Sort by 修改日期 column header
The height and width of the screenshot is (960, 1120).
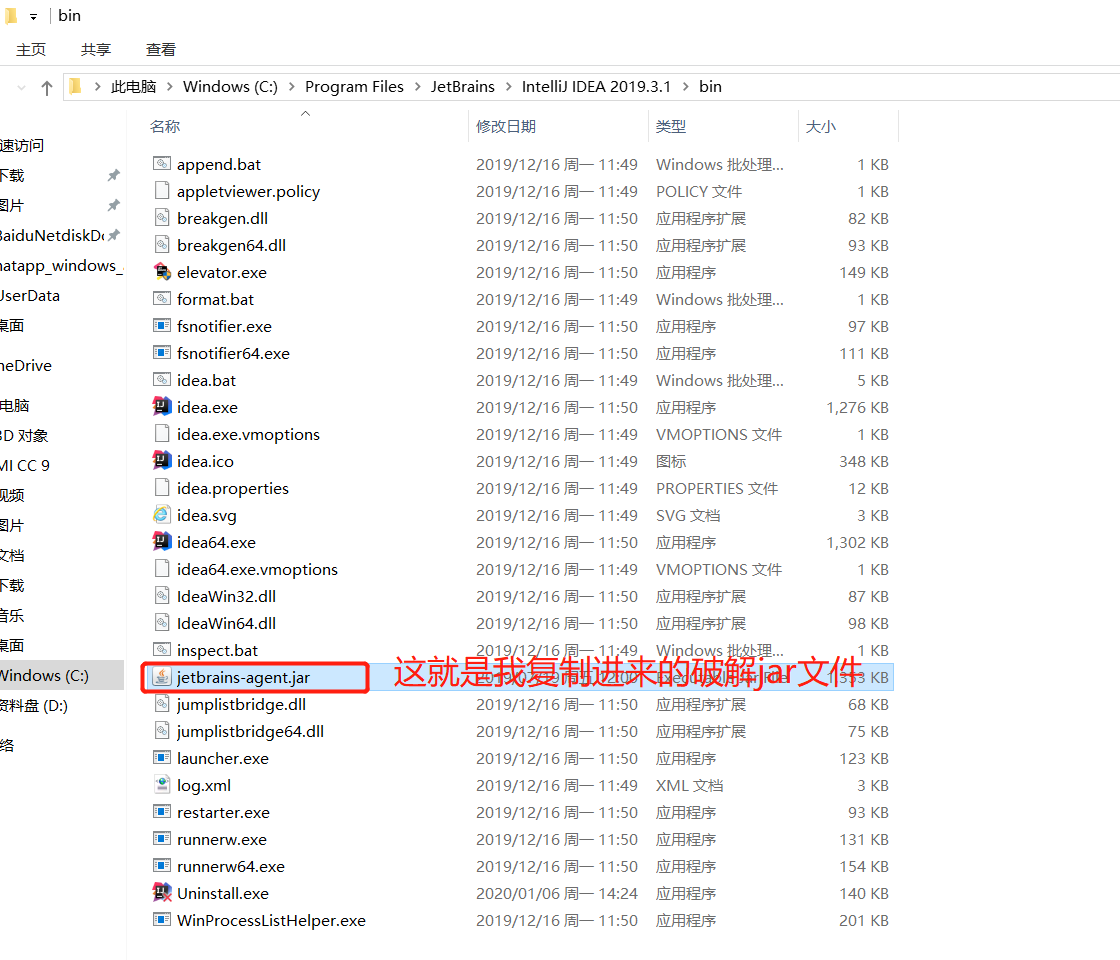click(x=506, y=126)
